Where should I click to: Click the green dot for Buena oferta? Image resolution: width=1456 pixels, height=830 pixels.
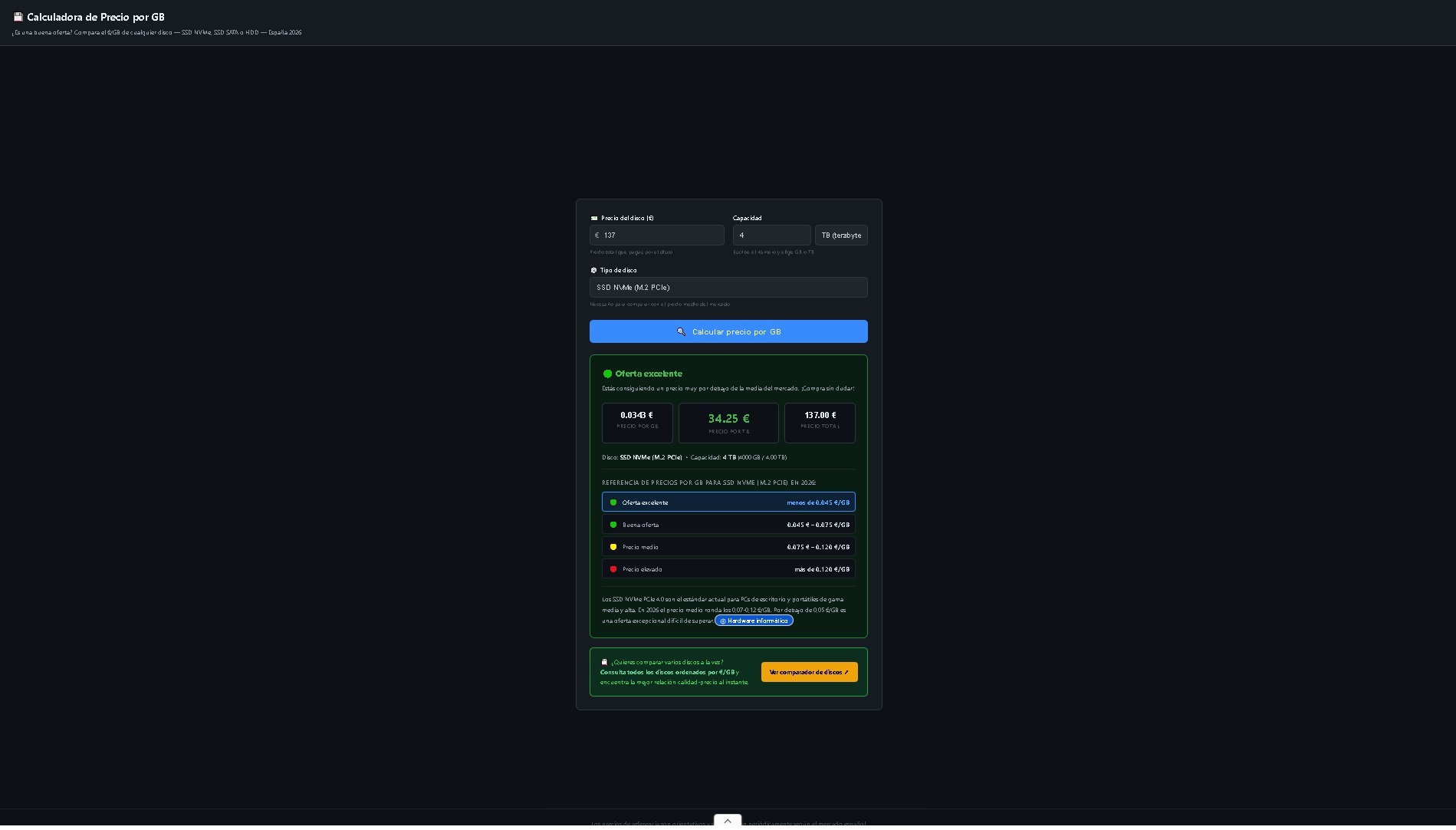tap(613, 525)
